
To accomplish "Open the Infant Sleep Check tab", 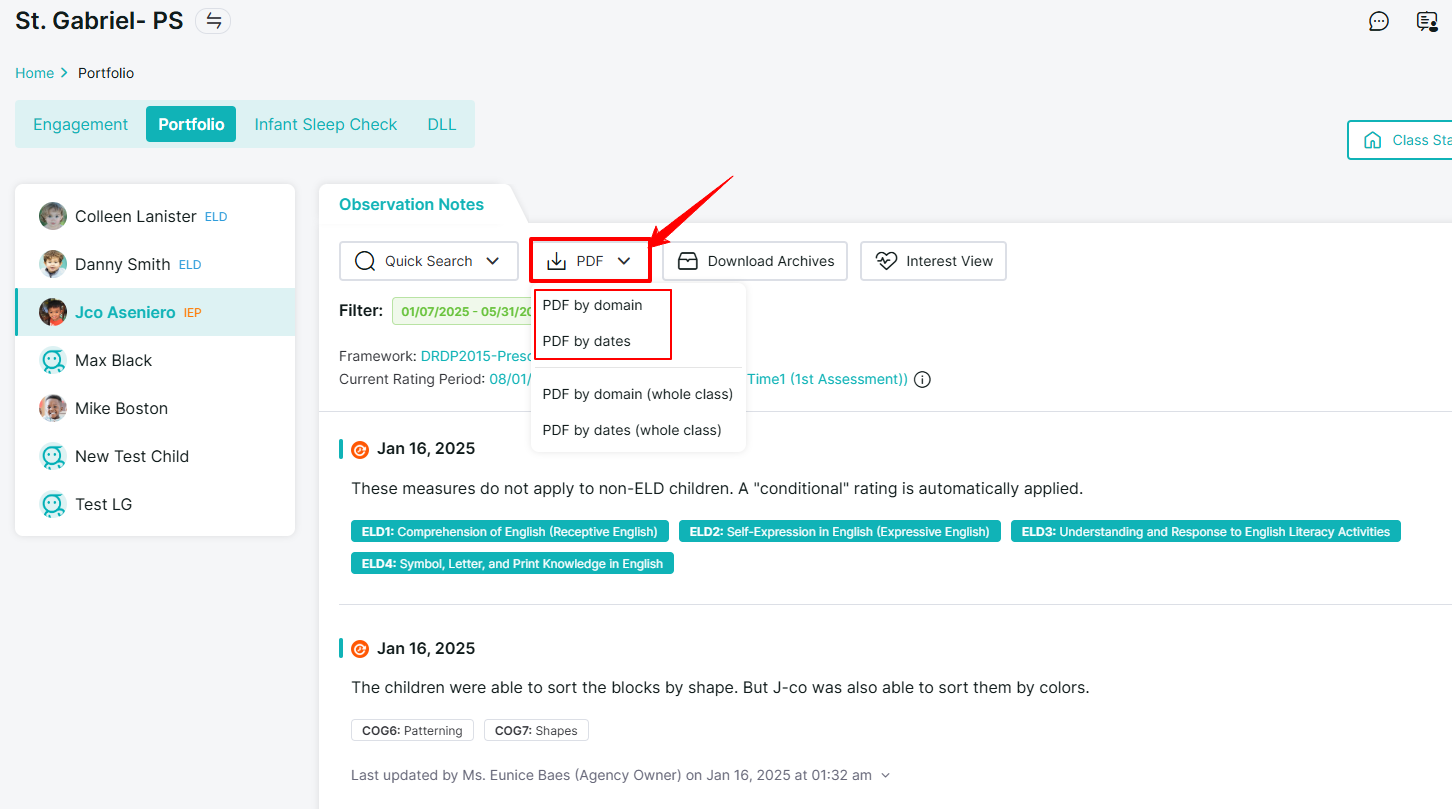I will (x=326, y=124).
